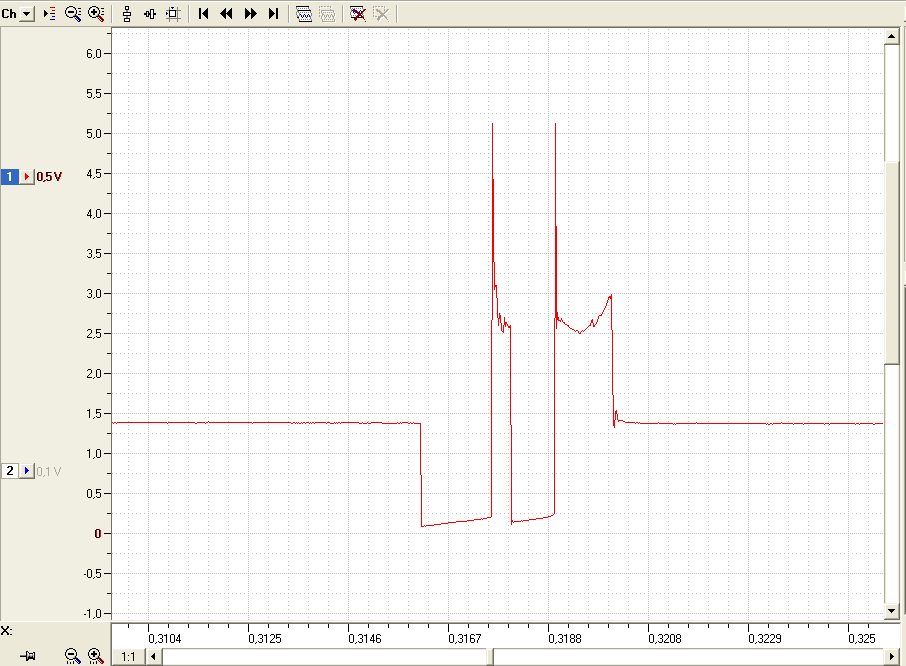Step forward with the fast-forward button
Viewport: 906px width, 666px height.
pyautogui.click(x=250, y=14)
